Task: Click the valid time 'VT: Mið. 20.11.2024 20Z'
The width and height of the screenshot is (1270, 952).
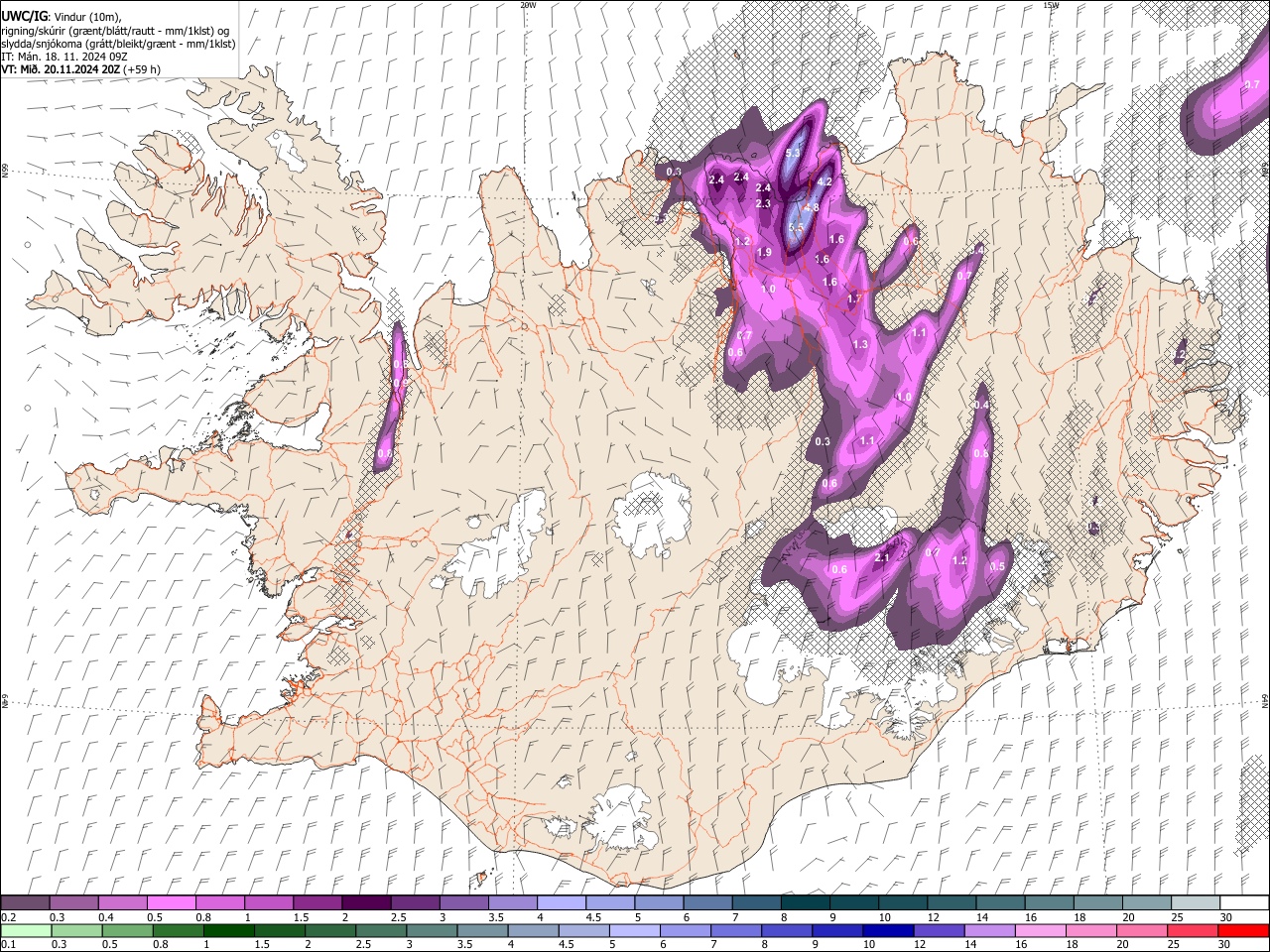Action: click(x=62, y=69)
